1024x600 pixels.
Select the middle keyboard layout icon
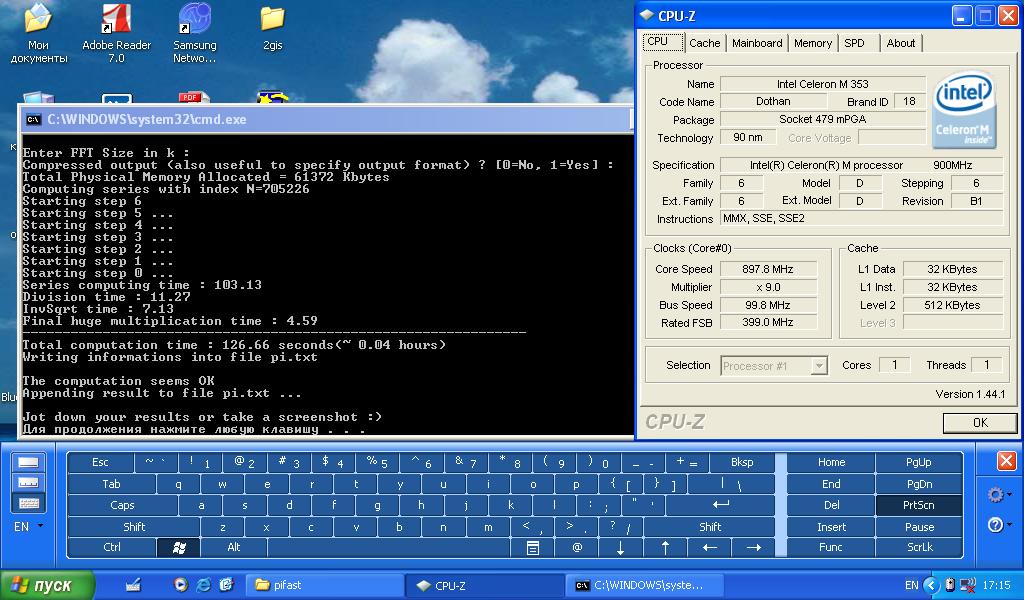29,482
